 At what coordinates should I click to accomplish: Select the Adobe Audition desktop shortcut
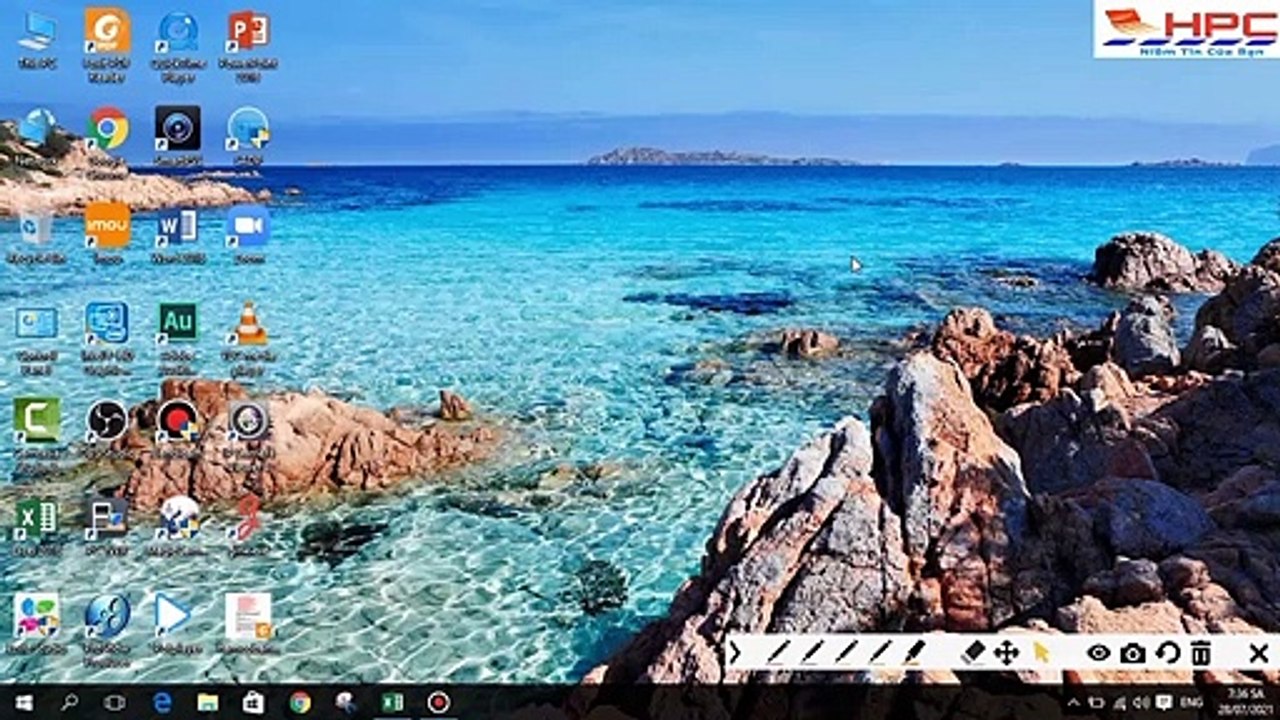[178, 338]
